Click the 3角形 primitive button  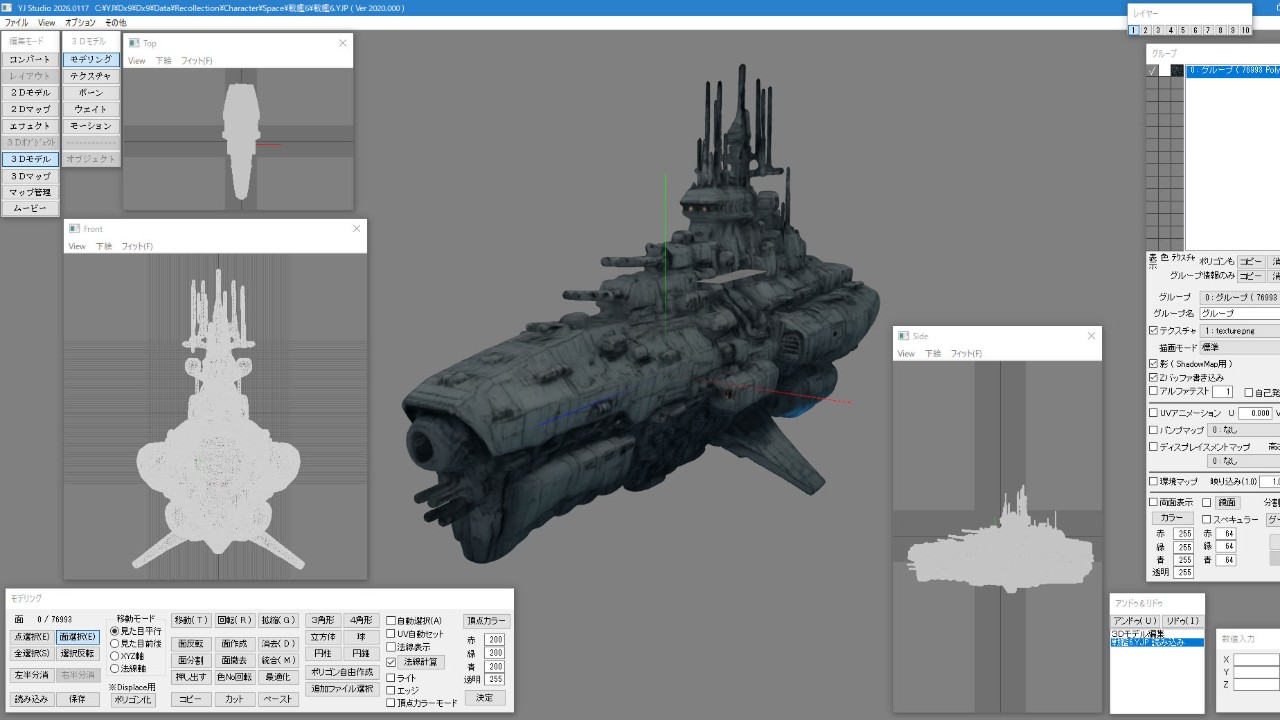tap(323, 620)
